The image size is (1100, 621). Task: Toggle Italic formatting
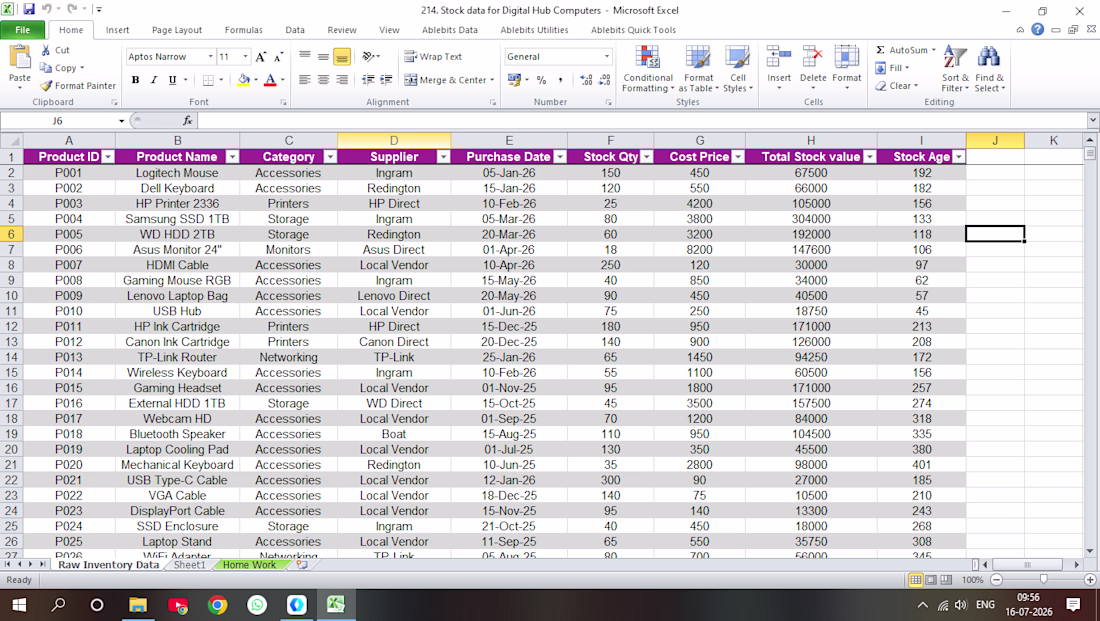click(154, 80)
